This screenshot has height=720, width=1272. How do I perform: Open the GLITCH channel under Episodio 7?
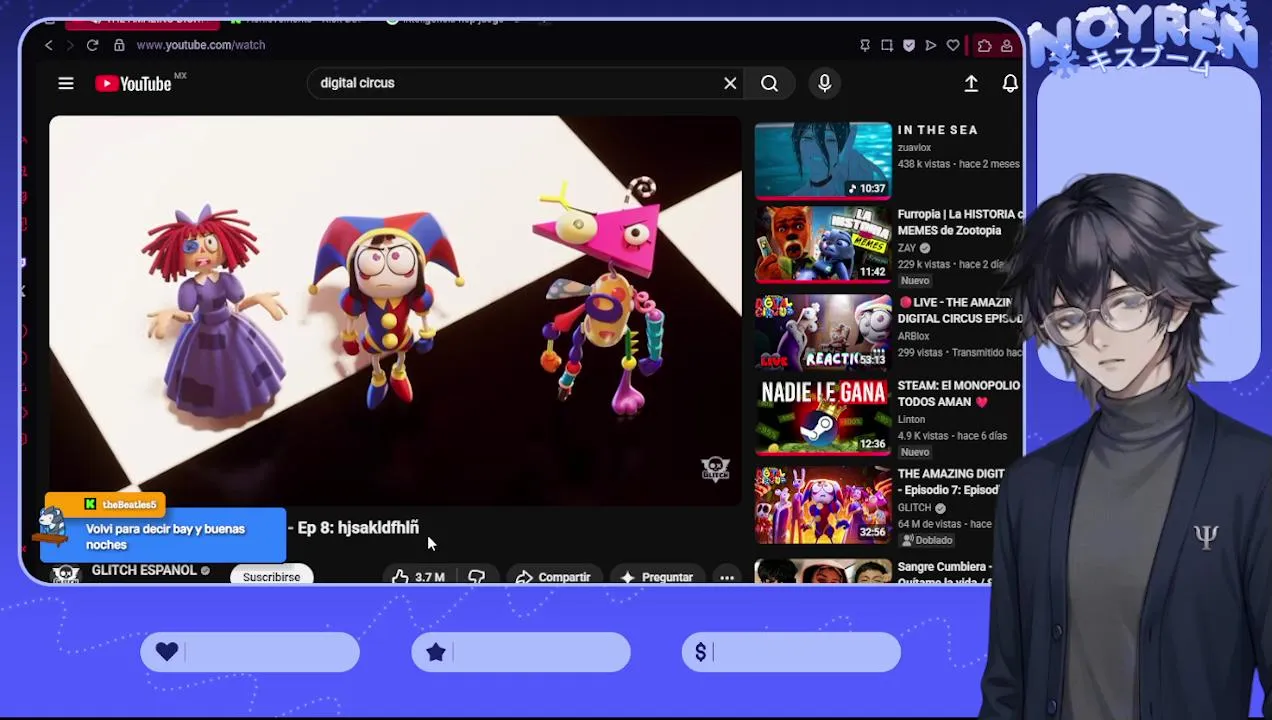tap(914, 508)
